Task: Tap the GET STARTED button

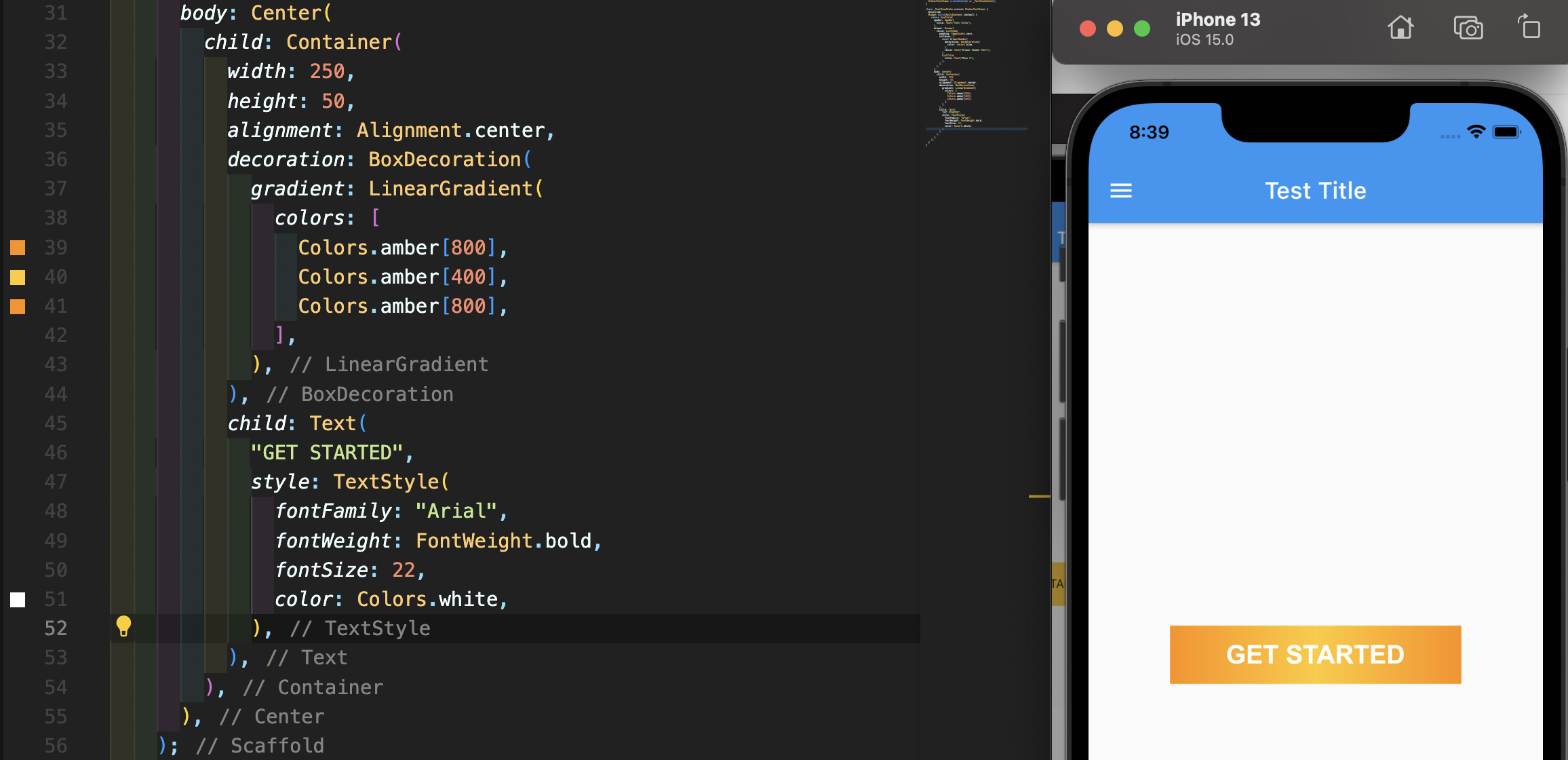Action: tap(1315, 655)
